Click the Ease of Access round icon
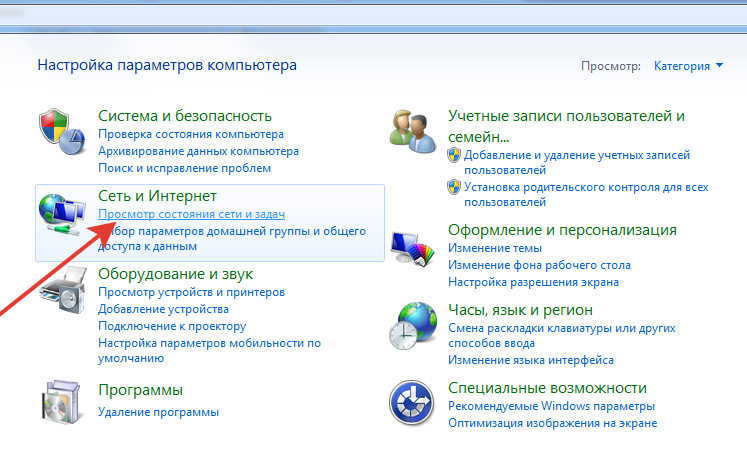 (412, 403)
